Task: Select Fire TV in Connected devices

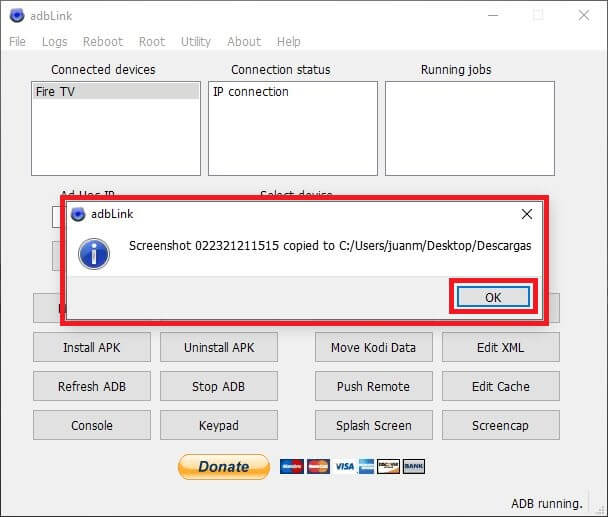Action: [116, 92]
